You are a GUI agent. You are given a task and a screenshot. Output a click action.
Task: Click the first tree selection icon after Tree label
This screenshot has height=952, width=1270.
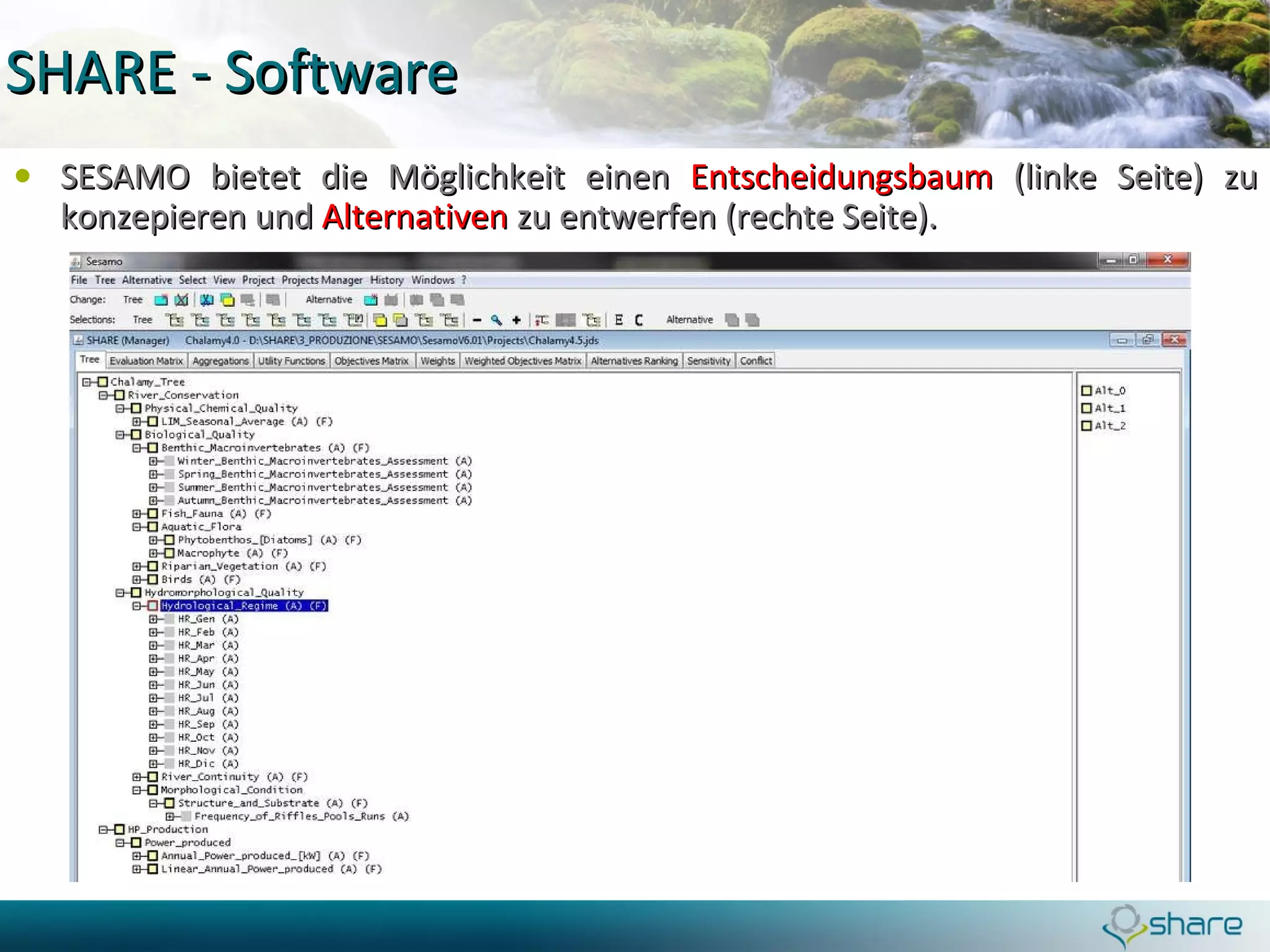[x=175, y=320]
